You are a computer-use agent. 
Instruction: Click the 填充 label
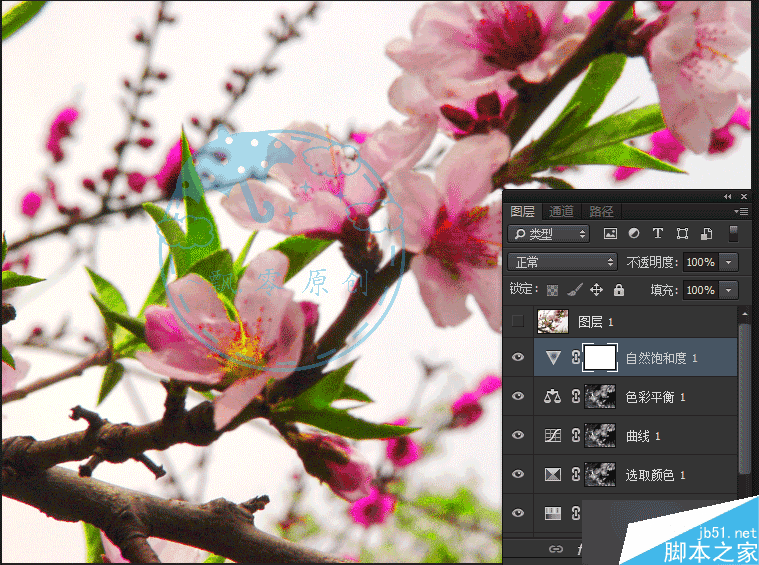[664, 290]
